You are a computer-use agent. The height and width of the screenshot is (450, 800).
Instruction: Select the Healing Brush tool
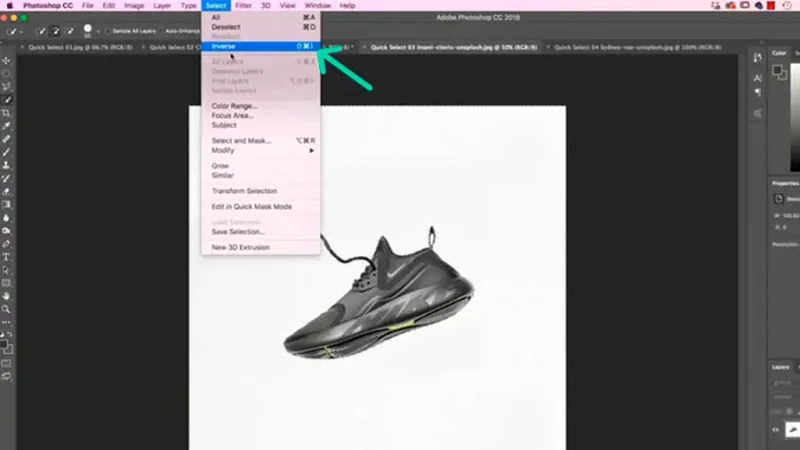click(6, 139)
